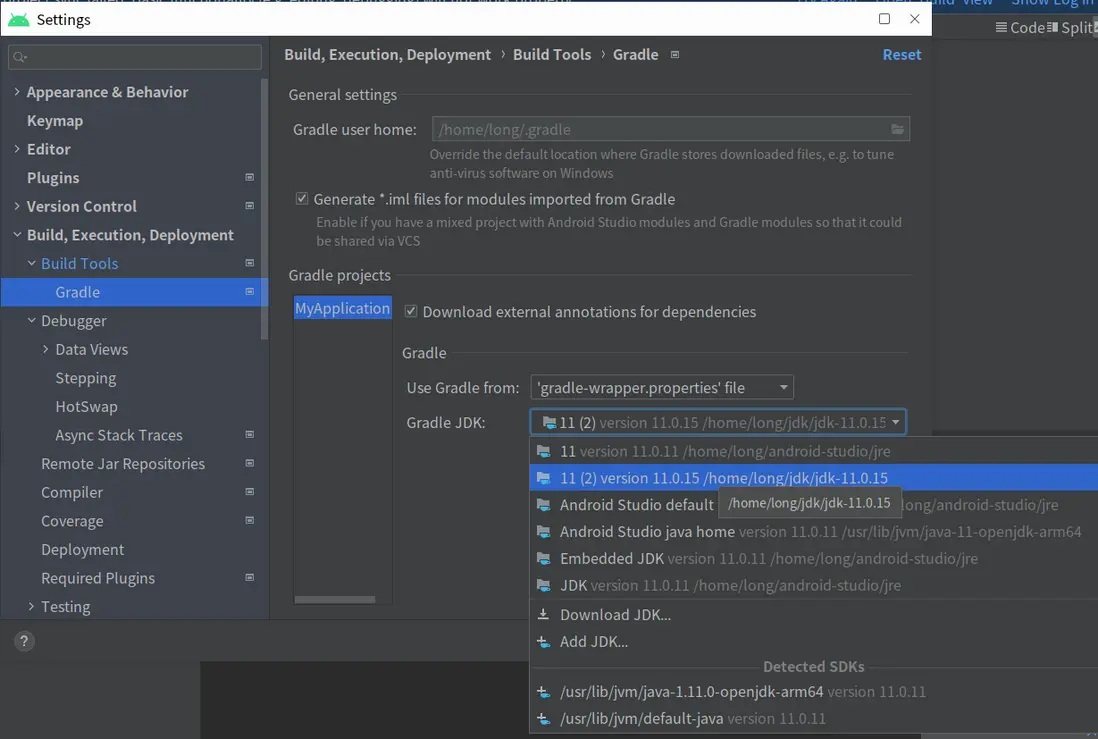
Task: Choose Add JDK... menu entry
Action: pyautogui.click(x=814, y=641)
